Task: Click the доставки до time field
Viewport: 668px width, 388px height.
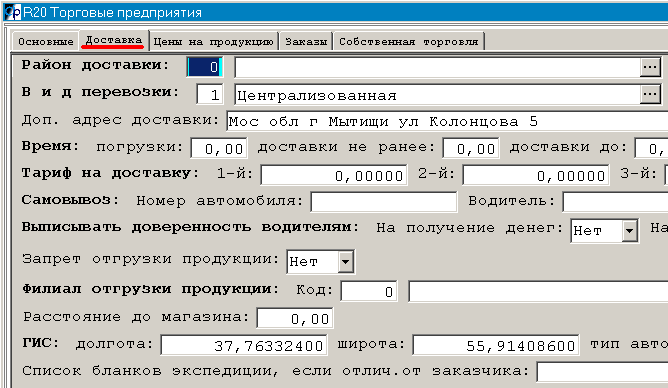Action: [x=651, y=148]
